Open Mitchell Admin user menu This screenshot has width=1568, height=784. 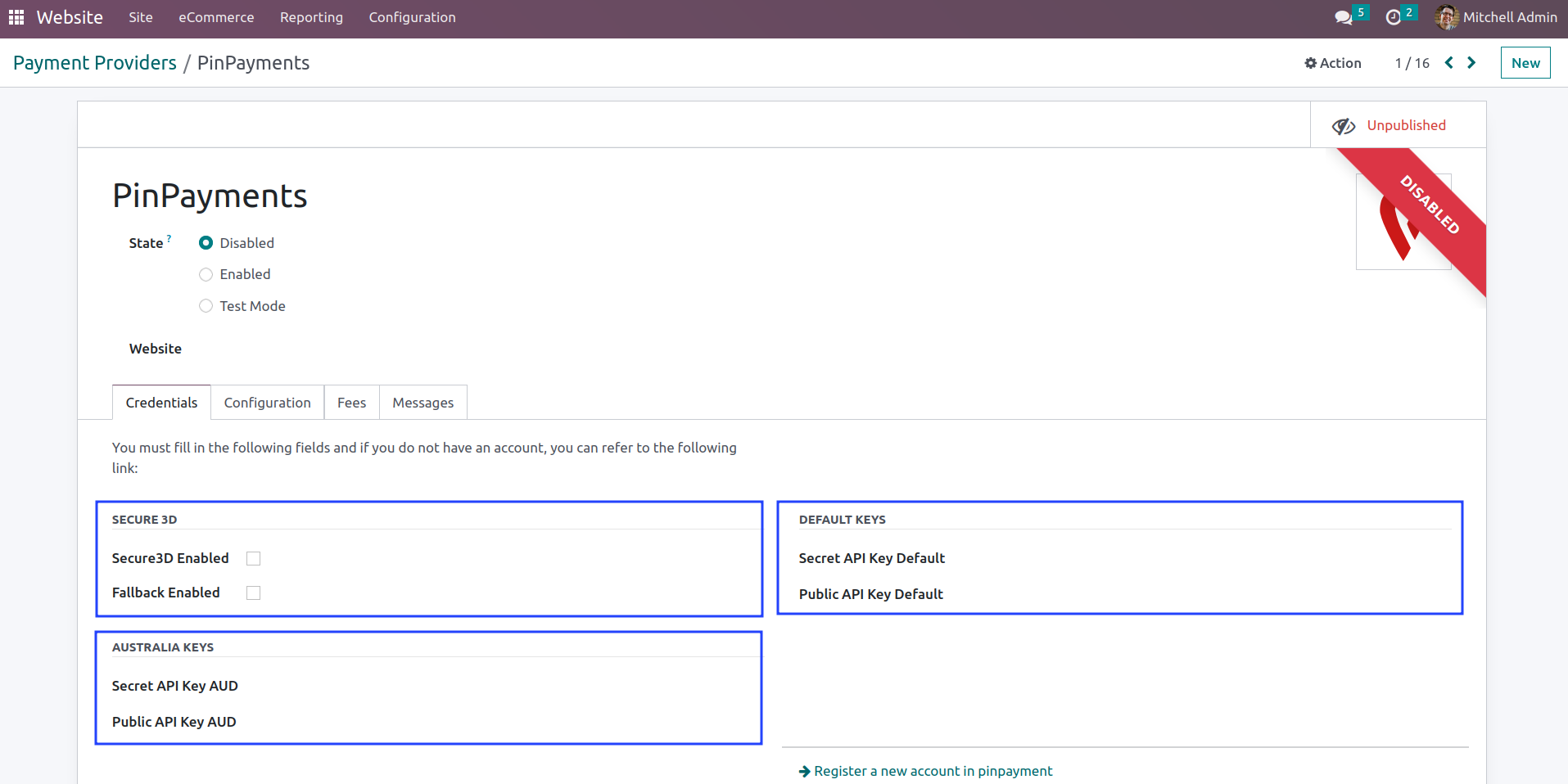[x=1496, y=17]
